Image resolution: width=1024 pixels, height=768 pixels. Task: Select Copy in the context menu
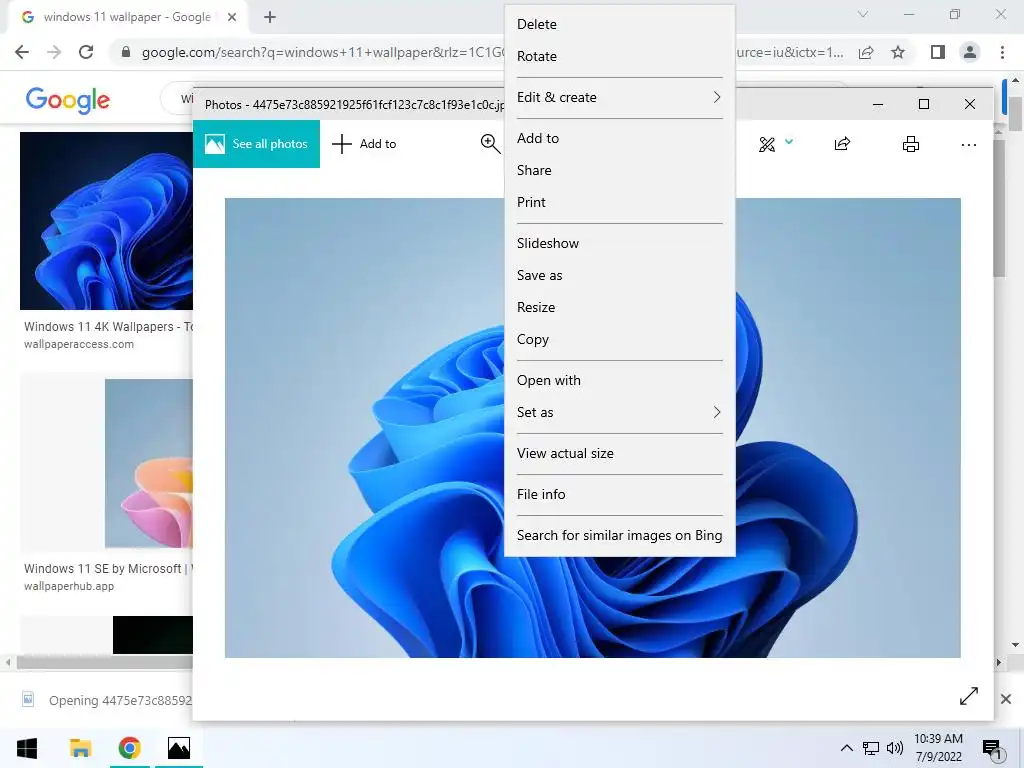(619, 339)
